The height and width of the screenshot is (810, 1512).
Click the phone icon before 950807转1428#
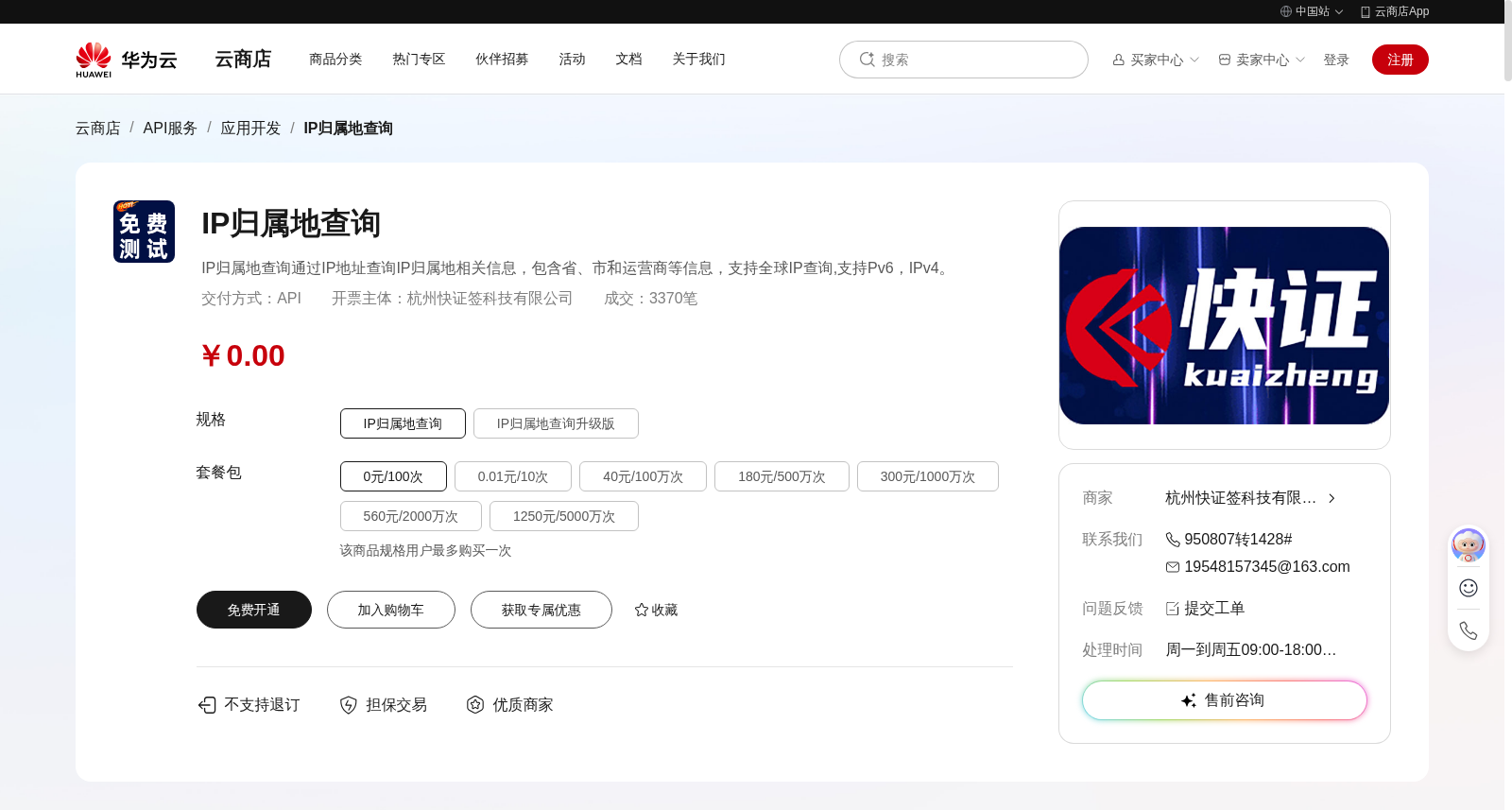1173,540
